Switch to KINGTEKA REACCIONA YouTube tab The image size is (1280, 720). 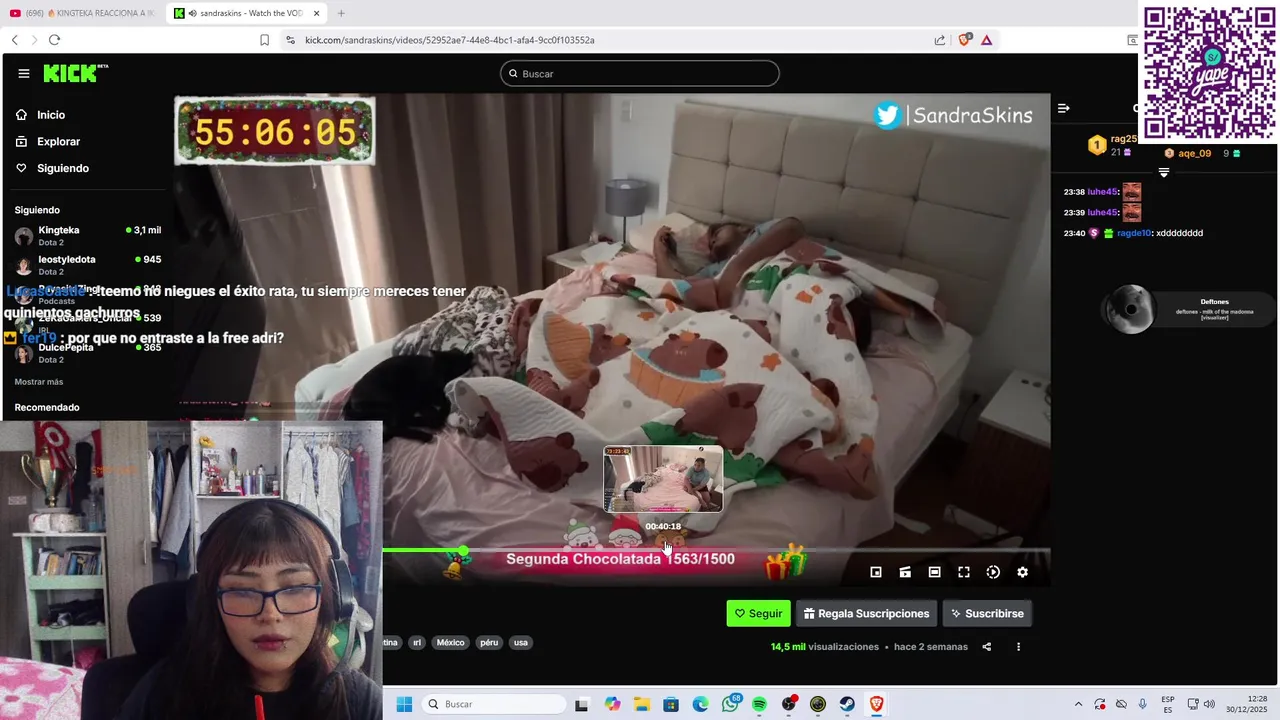(82, 13)
